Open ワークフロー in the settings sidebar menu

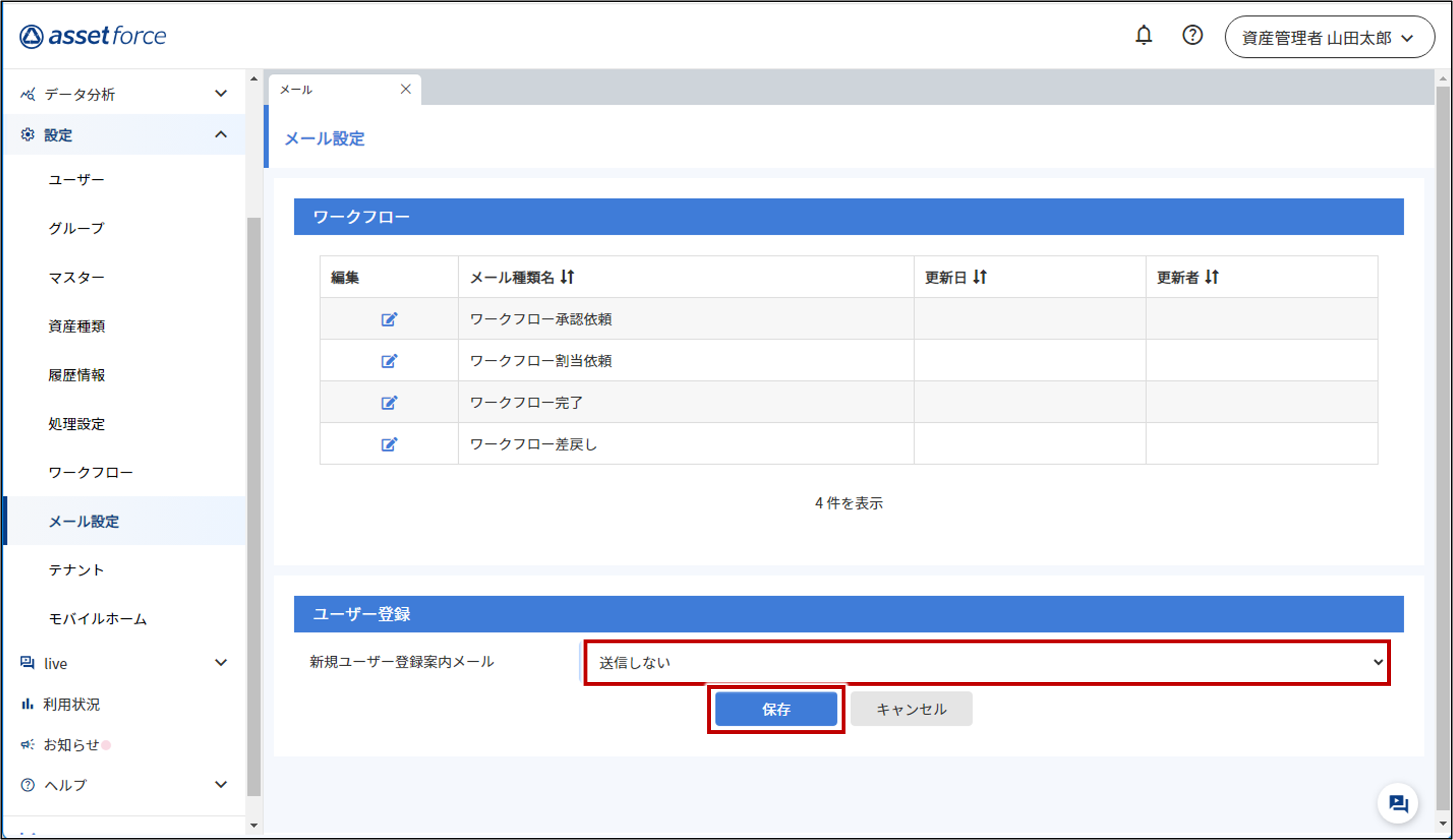90,472
